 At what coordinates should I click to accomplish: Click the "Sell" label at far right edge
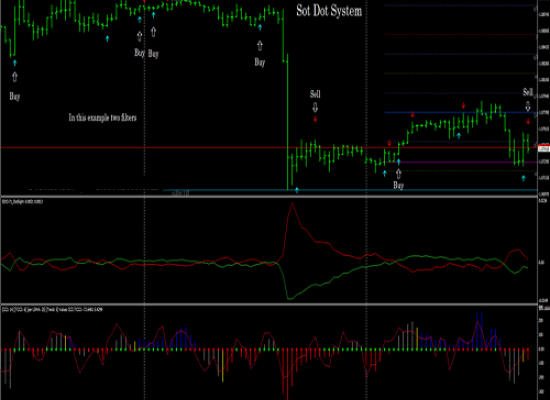pos(528,92)
